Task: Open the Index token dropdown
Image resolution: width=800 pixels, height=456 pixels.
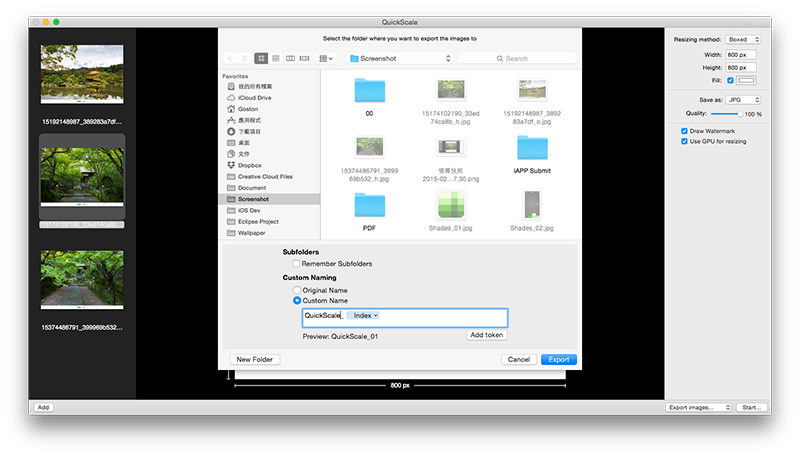Action: [x=363, y=316]
